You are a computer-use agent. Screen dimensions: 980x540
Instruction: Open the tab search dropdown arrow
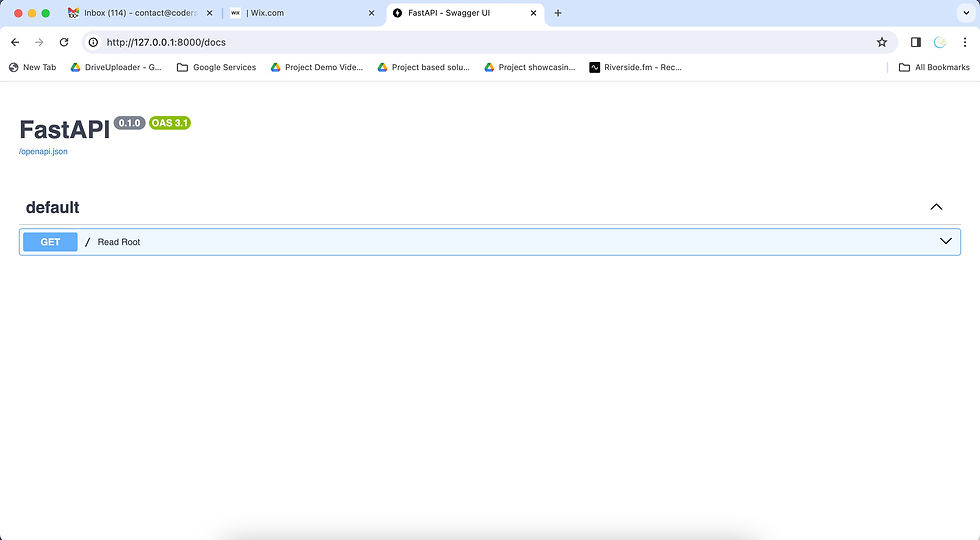click(966, 12)
